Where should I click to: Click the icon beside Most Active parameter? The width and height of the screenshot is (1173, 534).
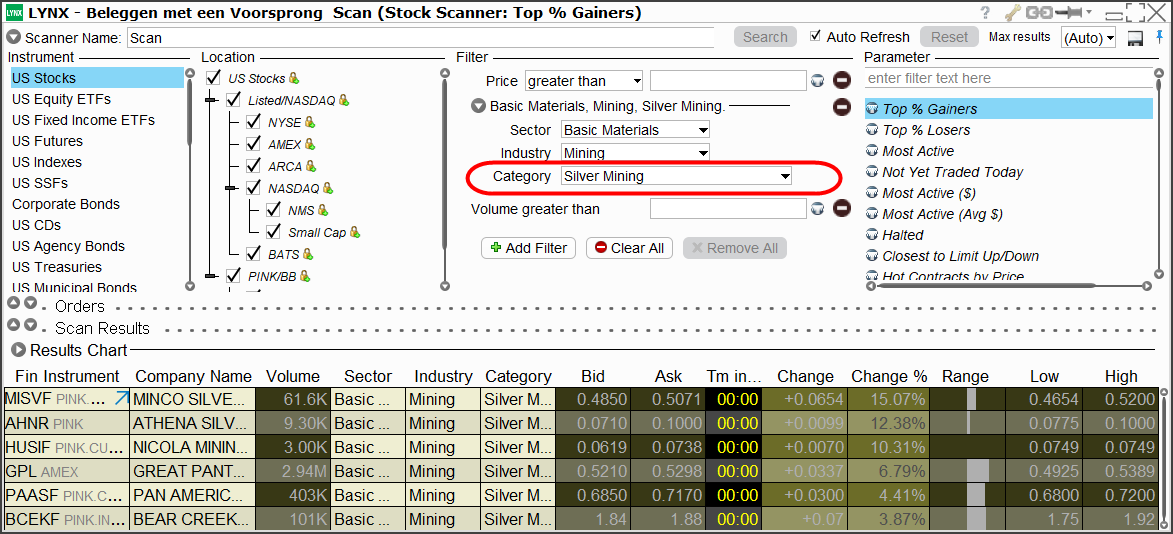click(x=872, y=151)
